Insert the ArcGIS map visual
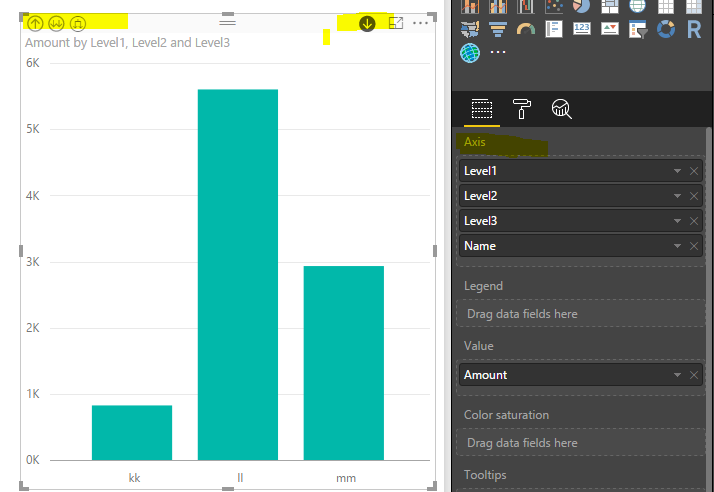The image size is (714, 492). [469, 53]
